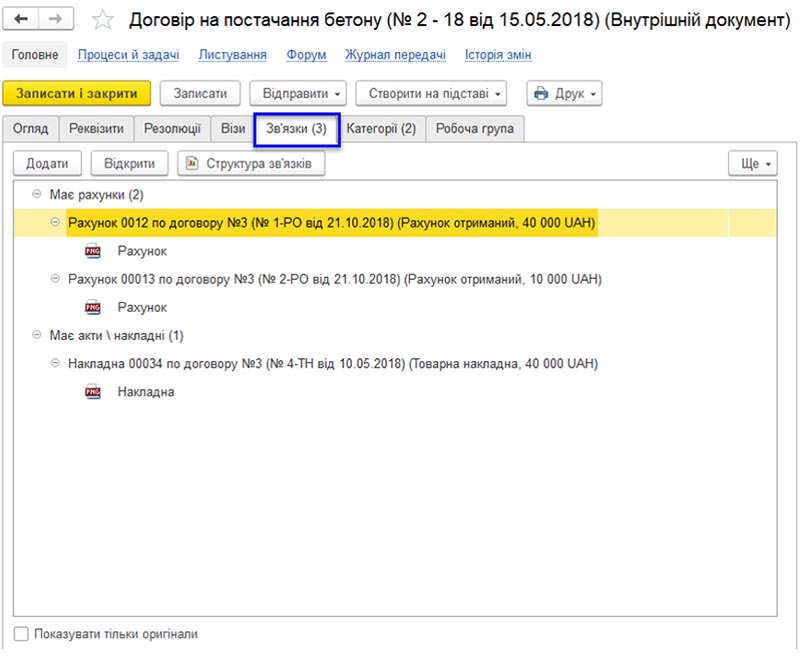
Task: Collapse the Накладна 00034 tree node
Action: tap(55, 363)
